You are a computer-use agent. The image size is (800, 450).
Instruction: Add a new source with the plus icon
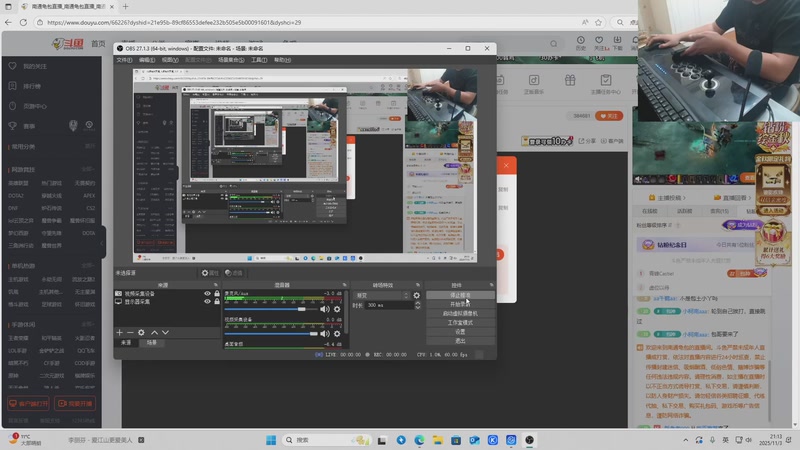coord(119,333)
